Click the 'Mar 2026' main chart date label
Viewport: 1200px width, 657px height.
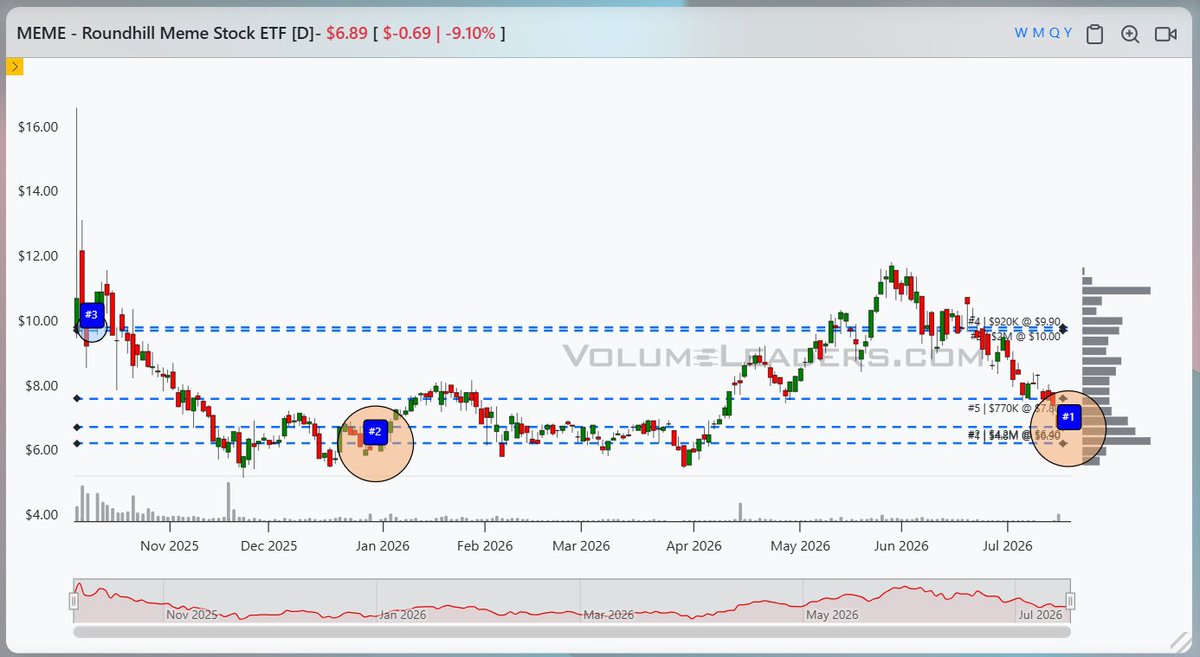(581, 546)
